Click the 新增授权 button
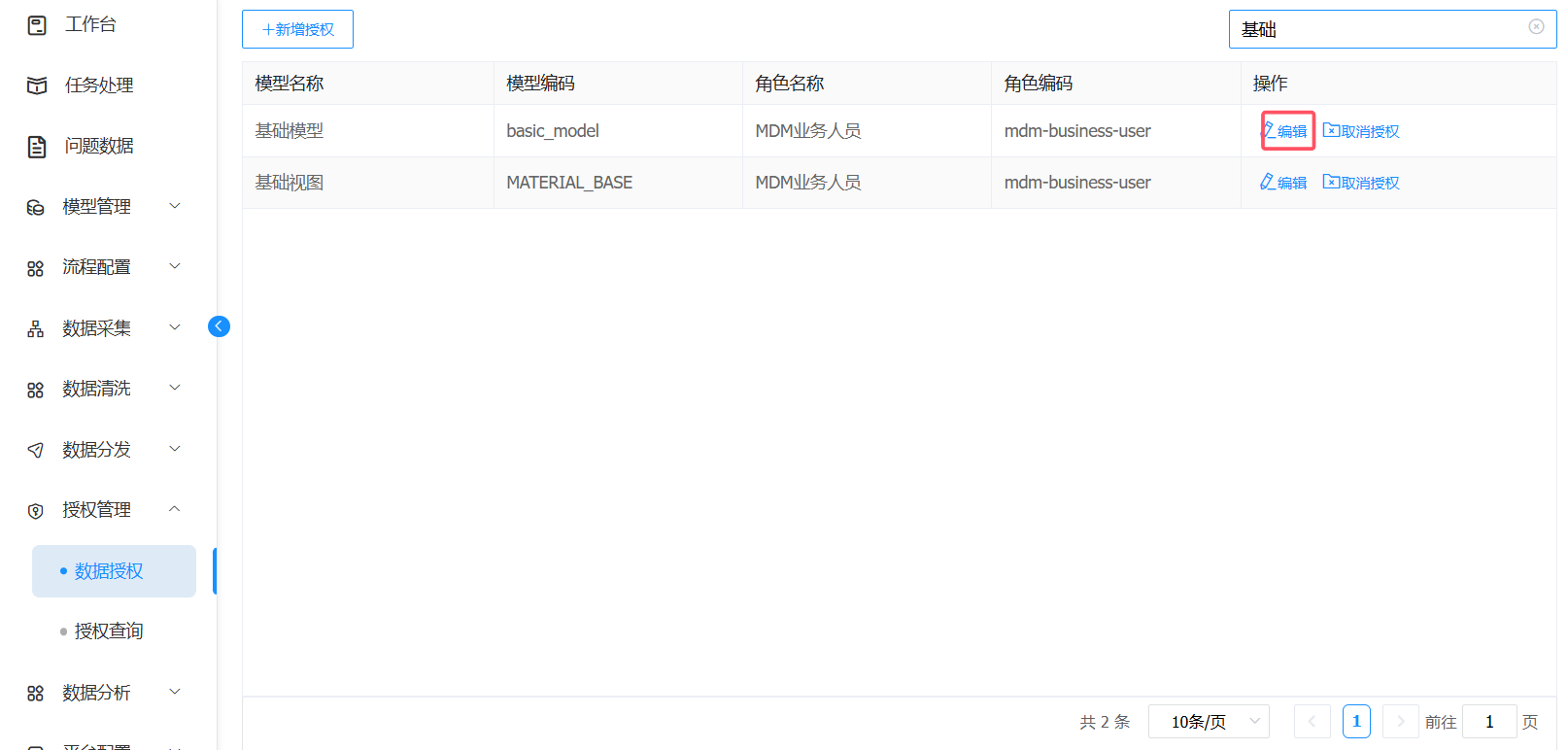 click(297, 29)
